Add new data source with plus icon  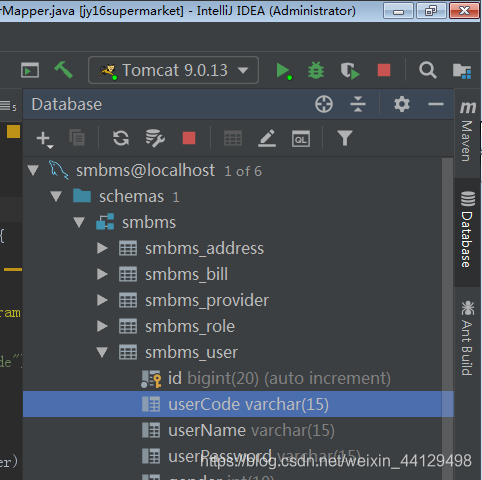(44, 139)
